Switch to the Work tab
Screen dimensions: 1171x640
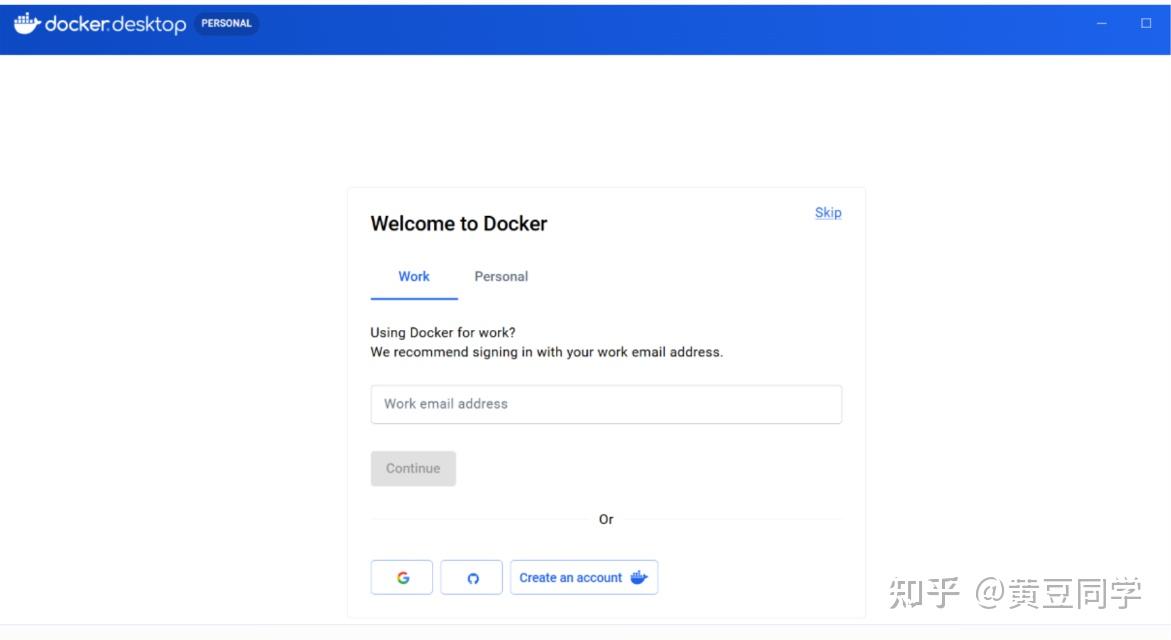[x=414, y=277]
